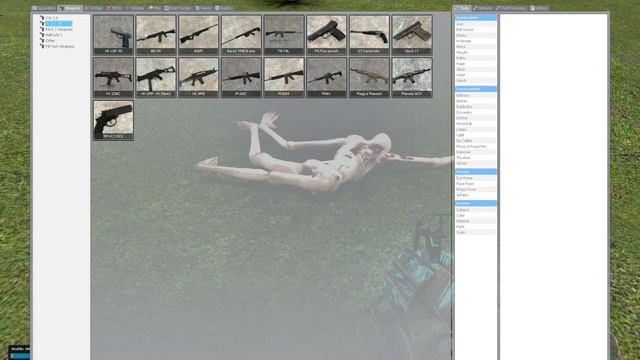Select the Eye Poser tool
Viewport: 640px width, 360px height.
(x=476, y=178)
